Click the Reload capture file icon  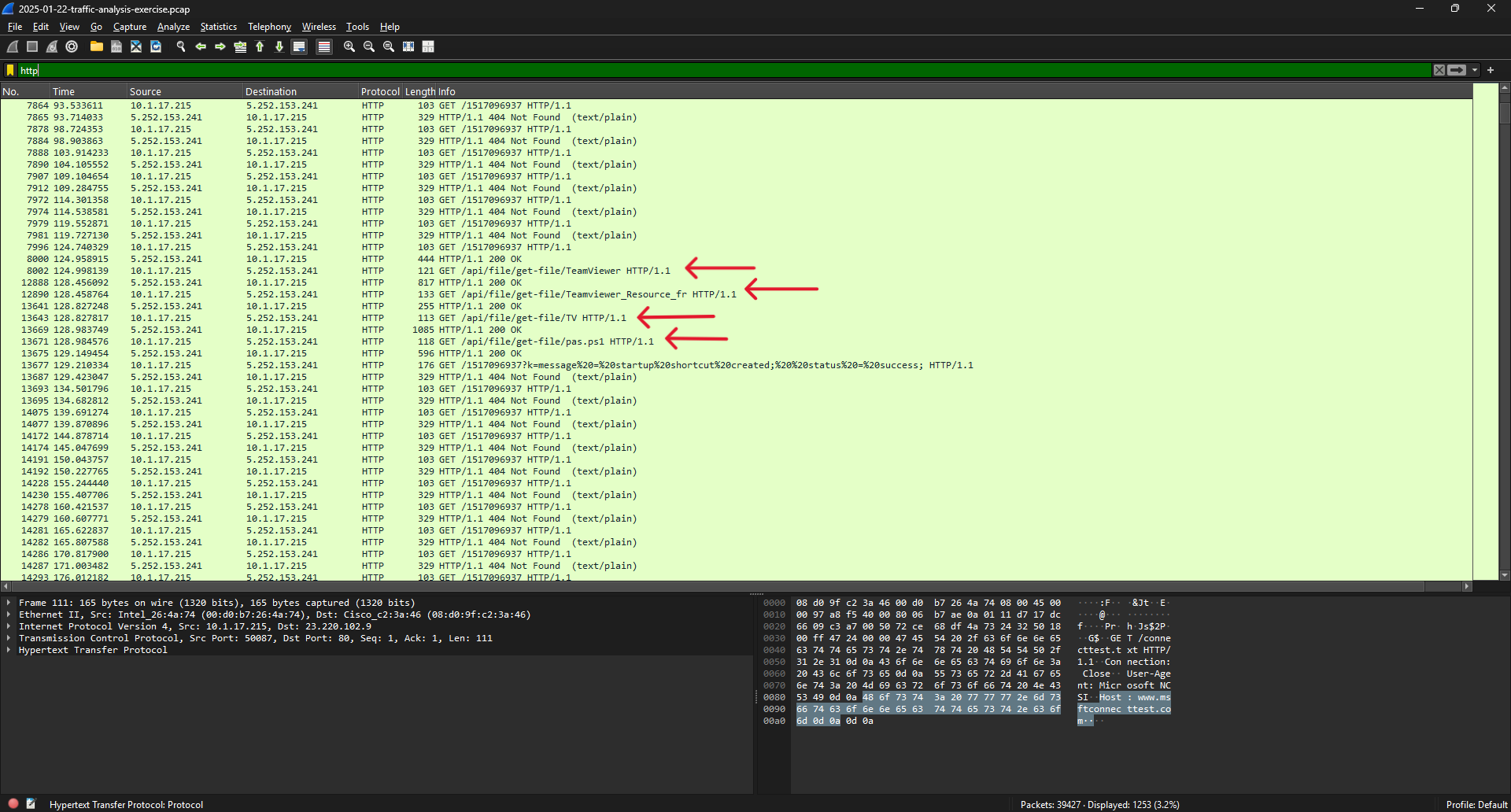(x=156, y=47)
